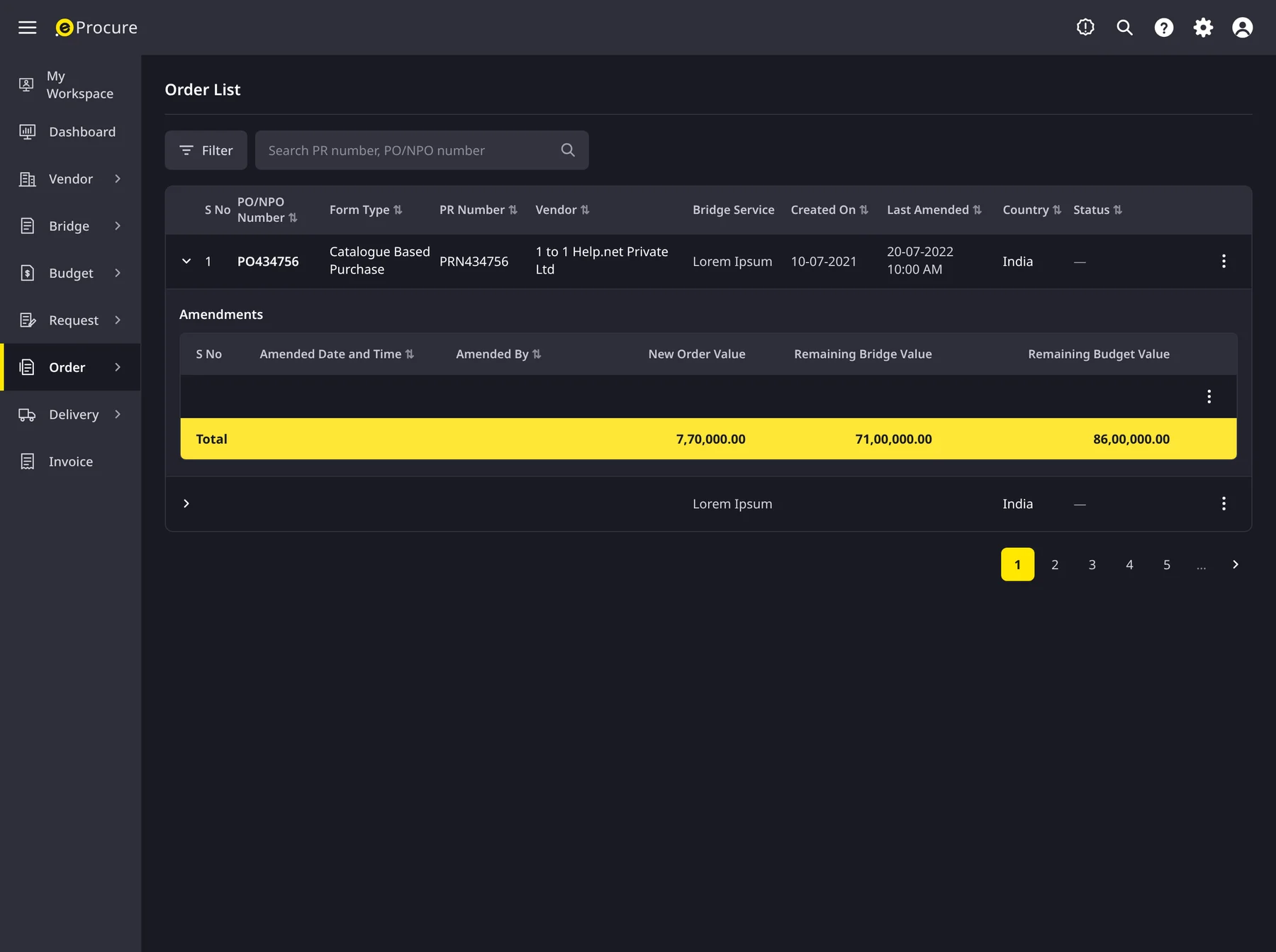Open Dashboard in sidebar

(x=70, y=132)
